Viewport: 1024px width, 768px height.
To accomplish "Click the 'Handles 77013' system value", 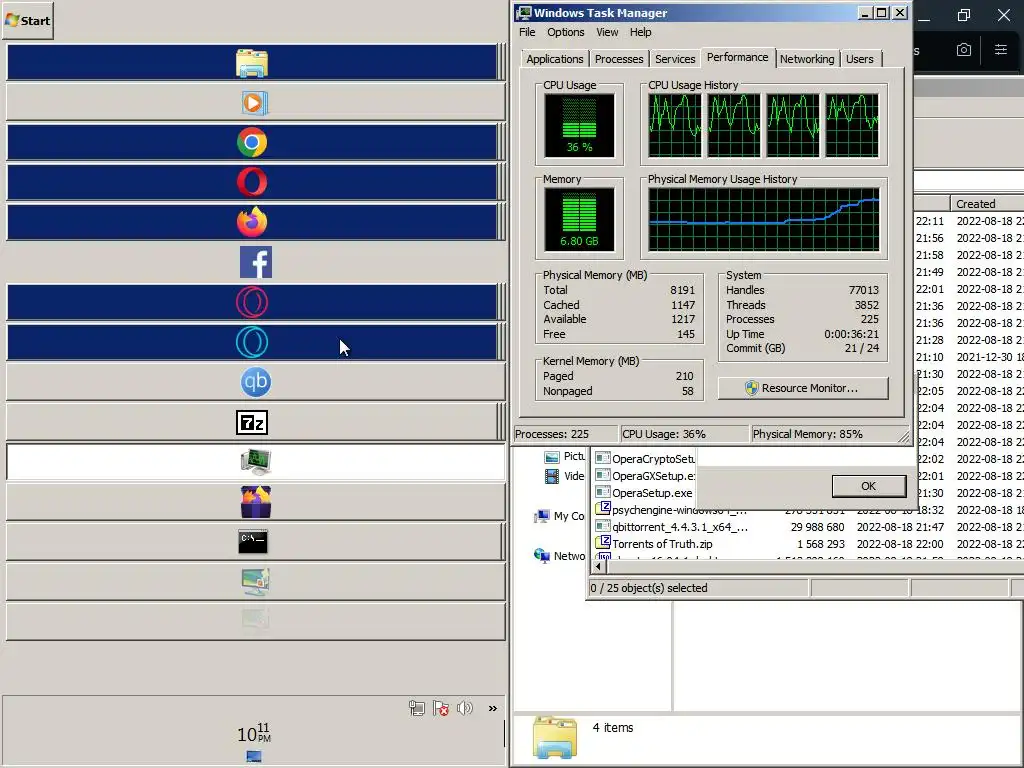I will [802, 290].
